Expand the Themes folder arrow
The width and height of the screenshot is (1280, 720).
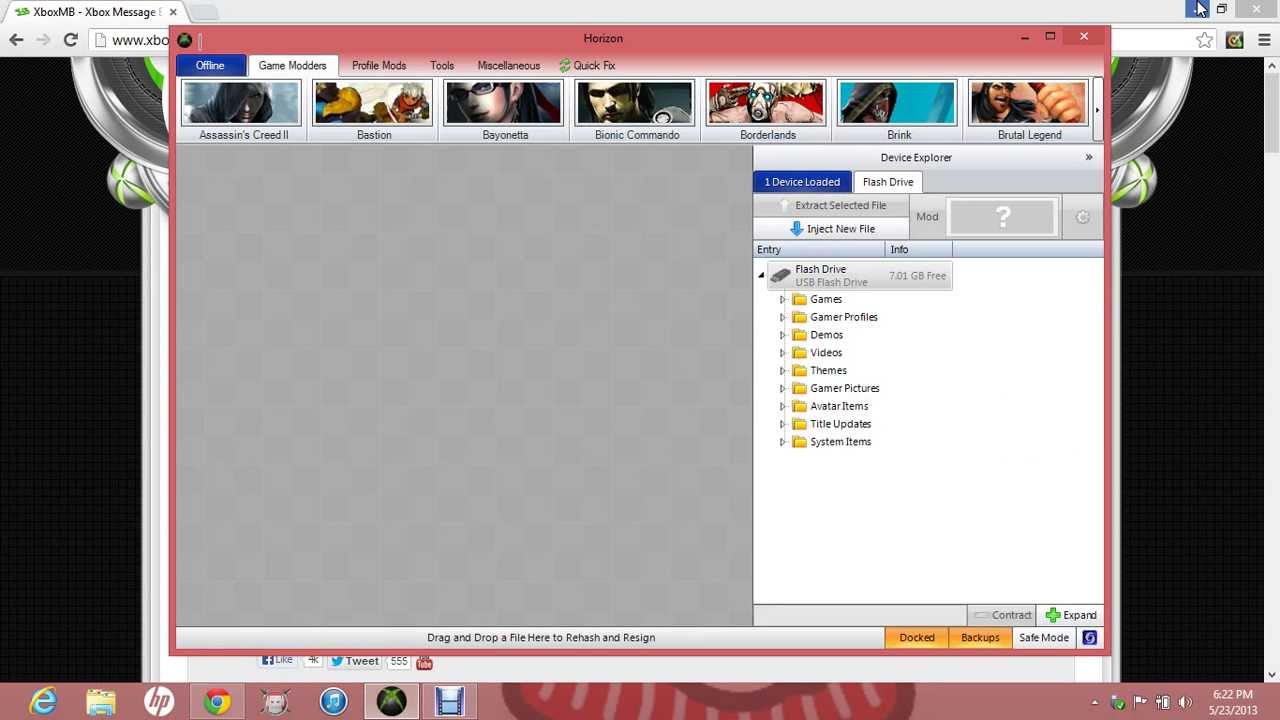[783, 371]
